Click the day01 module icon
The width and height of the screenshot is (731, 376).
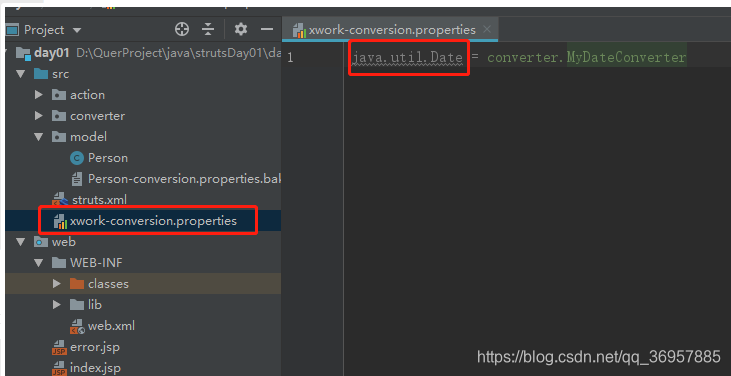click(23, 53)
